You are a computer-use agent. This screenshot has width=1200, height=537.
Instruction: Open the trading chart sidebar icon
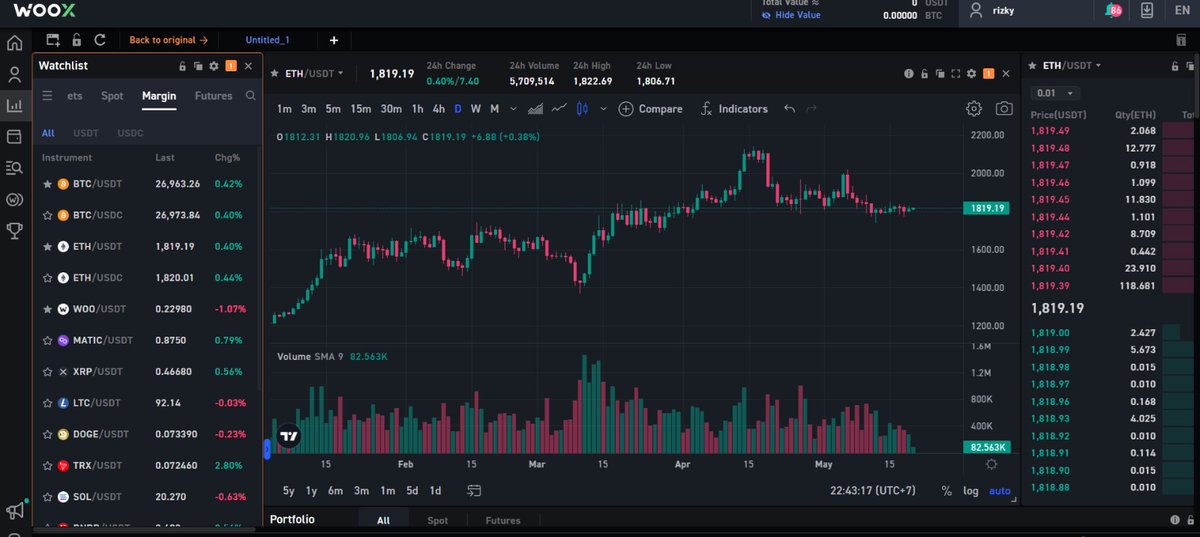point(14,105)
